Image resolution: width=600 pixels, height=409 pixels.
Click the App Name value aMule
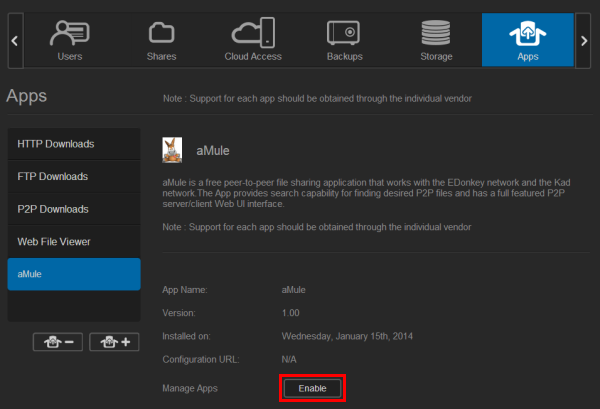tap(293, 290)
